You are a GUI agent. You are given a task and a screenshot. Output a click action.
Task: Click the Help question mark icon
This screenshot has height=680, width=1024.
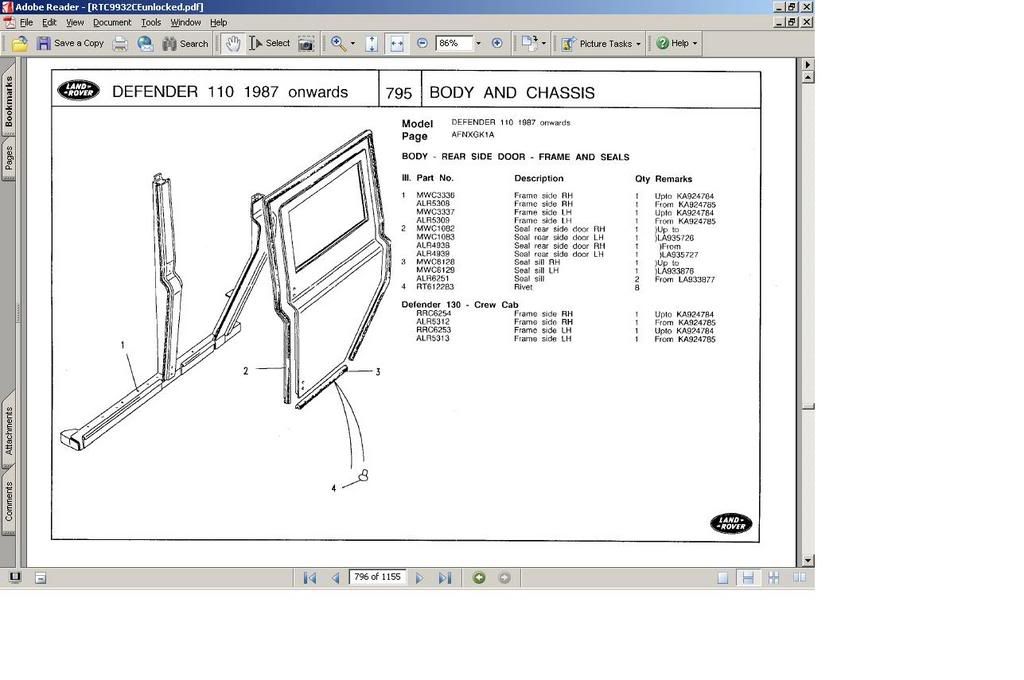coord(662,43)
